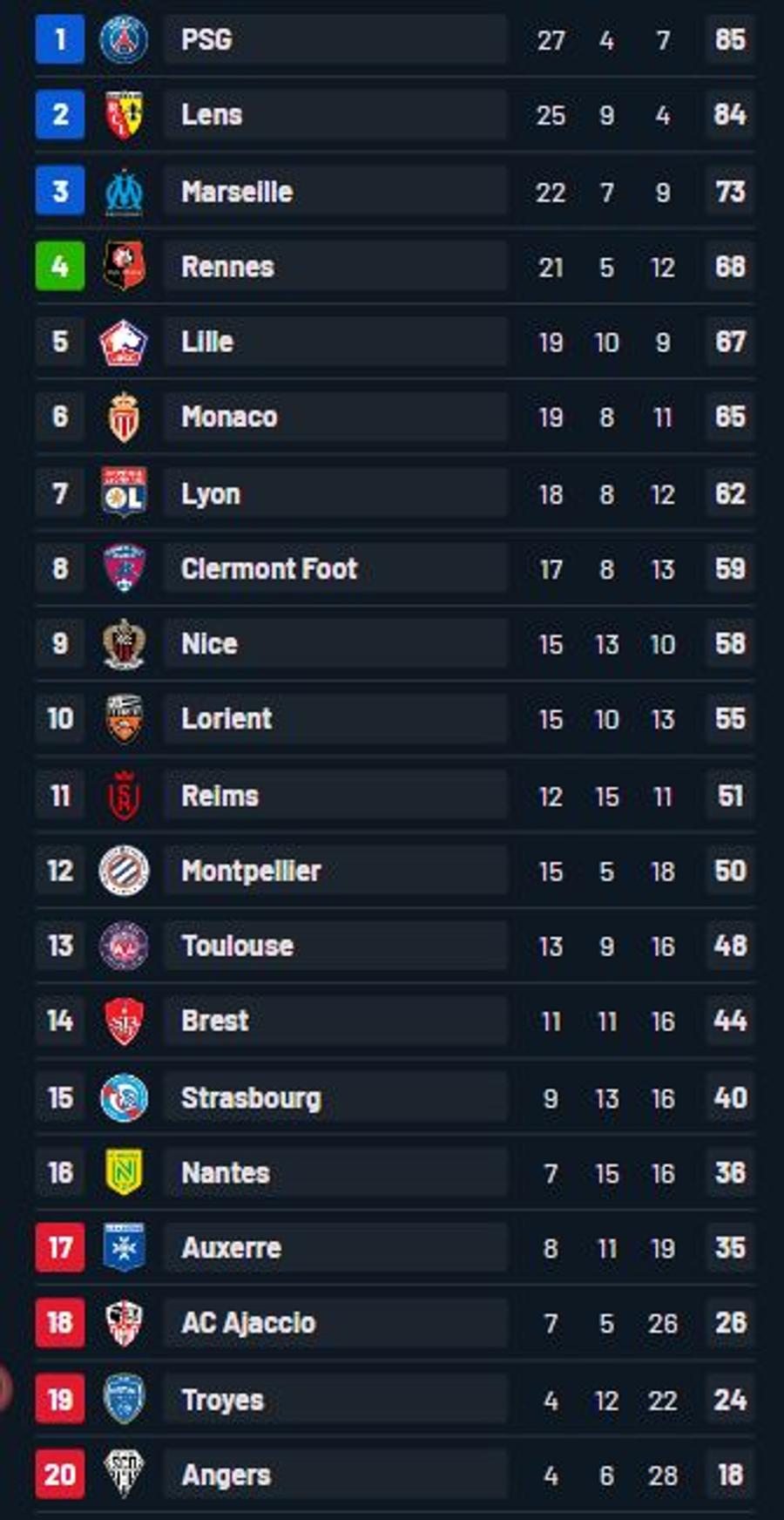Screen dimensions: 784x1520
Task: Click the red position 20 badge
Action: 60,1475
